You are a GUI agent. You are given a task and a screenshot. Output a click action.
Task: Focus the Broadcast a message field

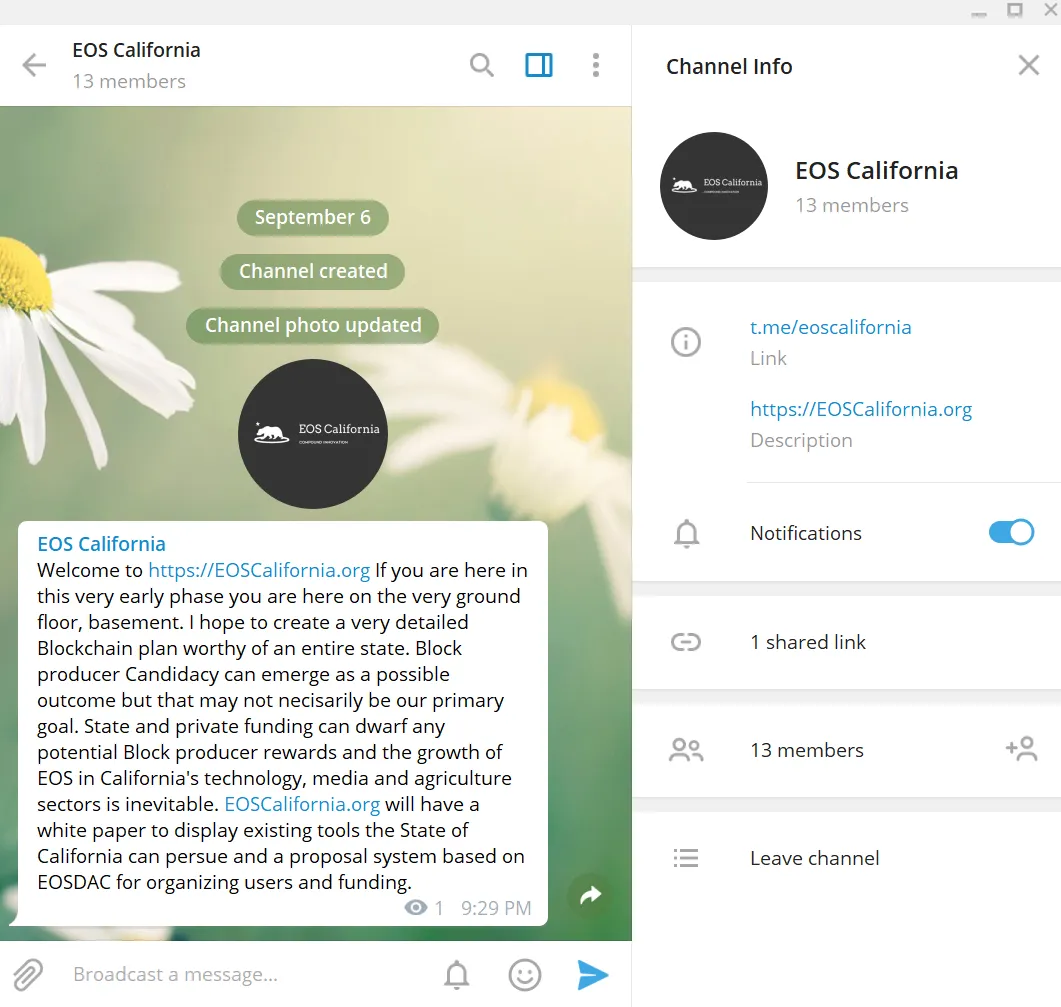click(250, 975)
